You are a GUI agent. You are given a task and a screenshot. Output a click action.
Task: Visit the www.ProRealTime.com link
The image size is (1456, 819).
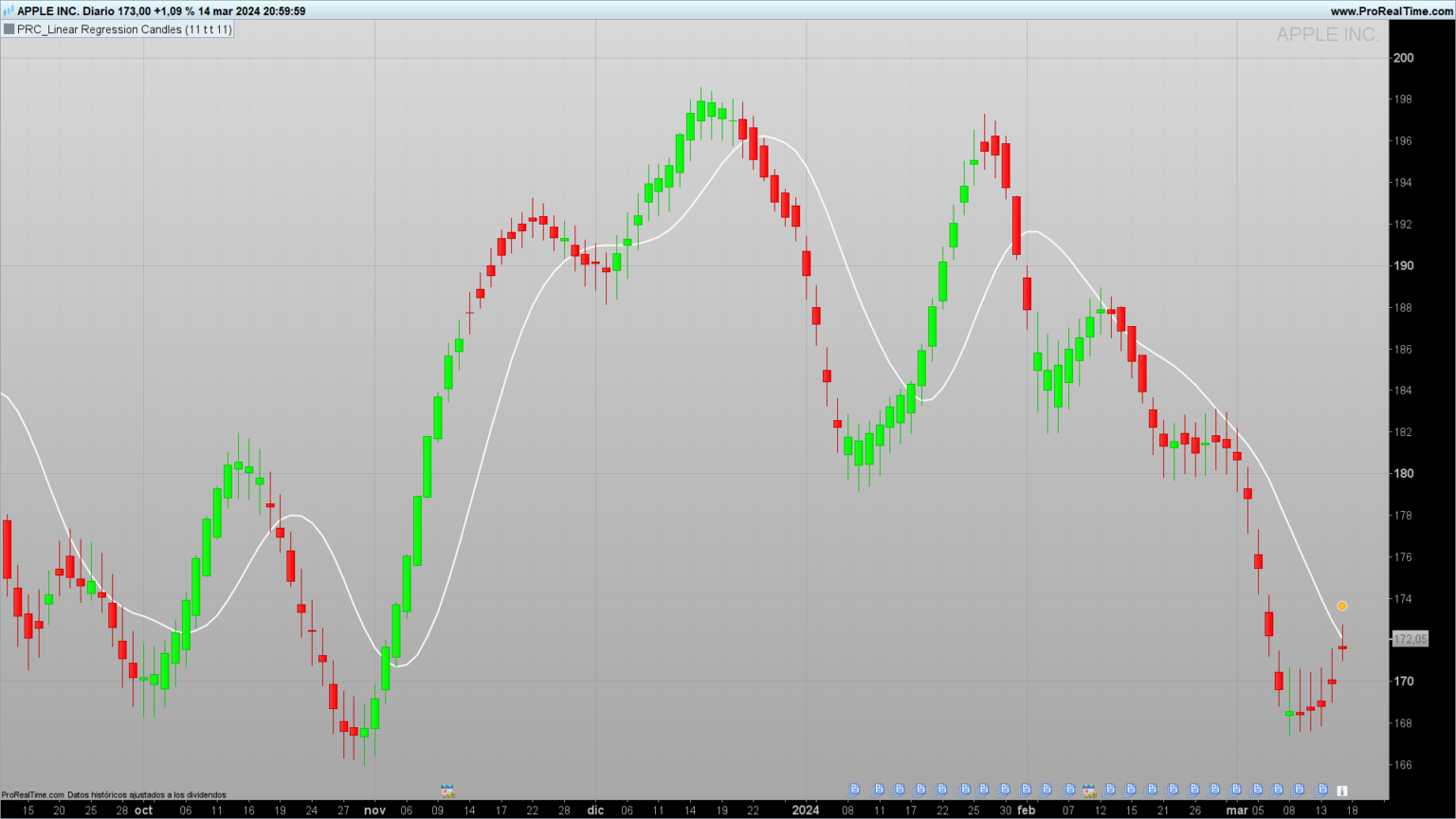pyautogui.click(x=1392, y=11)
